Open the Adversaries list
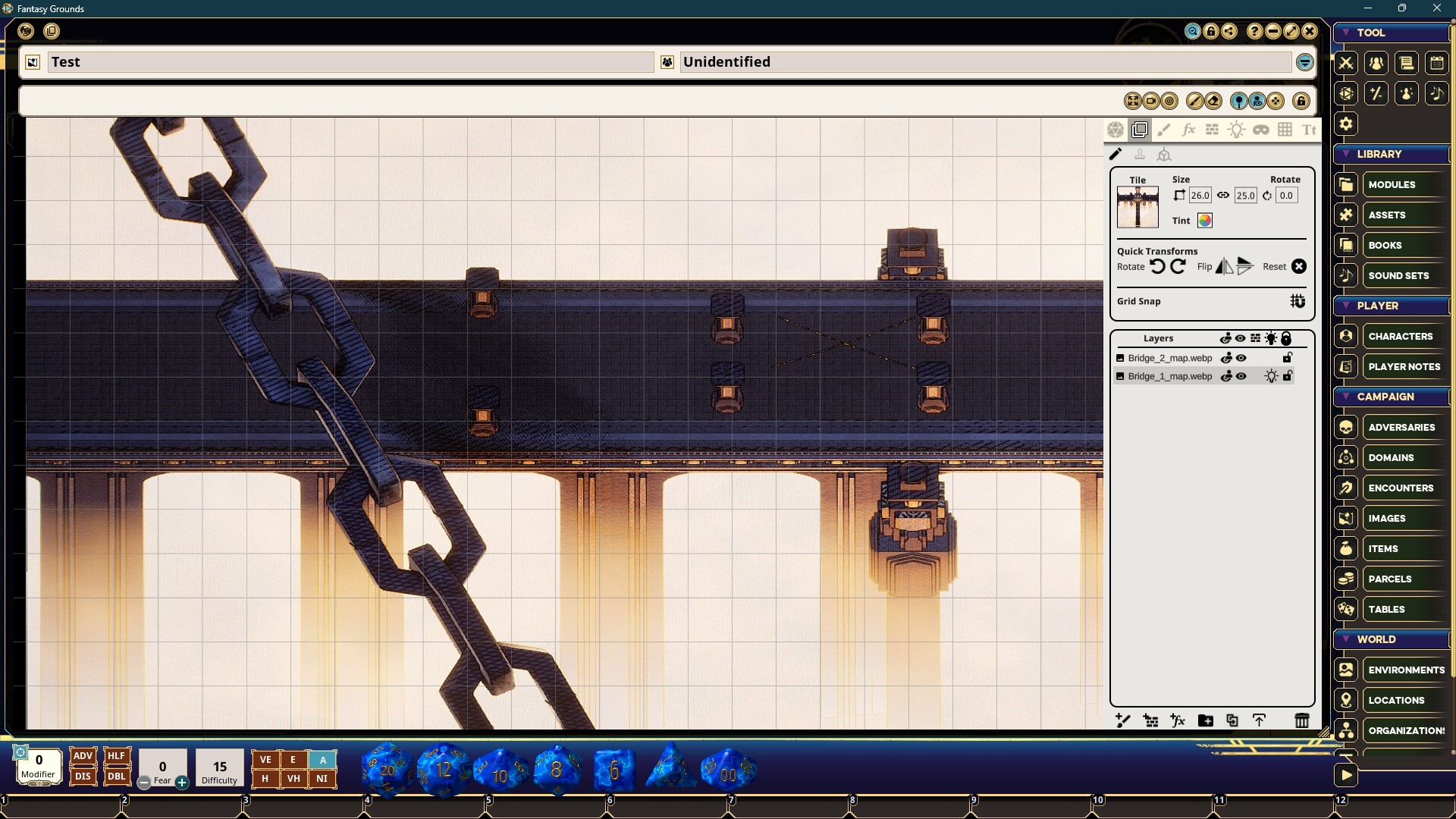The width and height of the screenshot is (1456, 819). point(1401,427)
